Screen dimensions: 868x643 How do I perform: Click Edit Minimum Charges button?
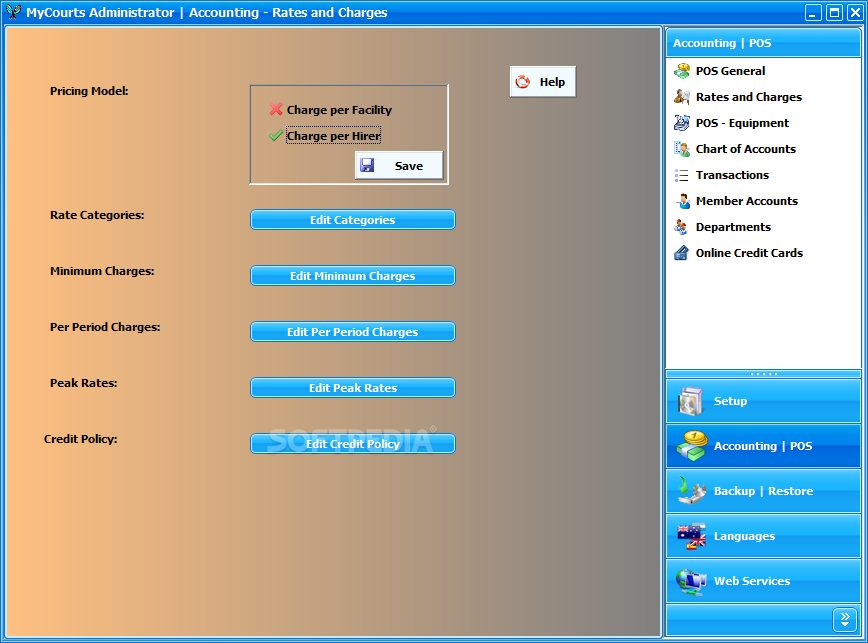tap(353, 276)
